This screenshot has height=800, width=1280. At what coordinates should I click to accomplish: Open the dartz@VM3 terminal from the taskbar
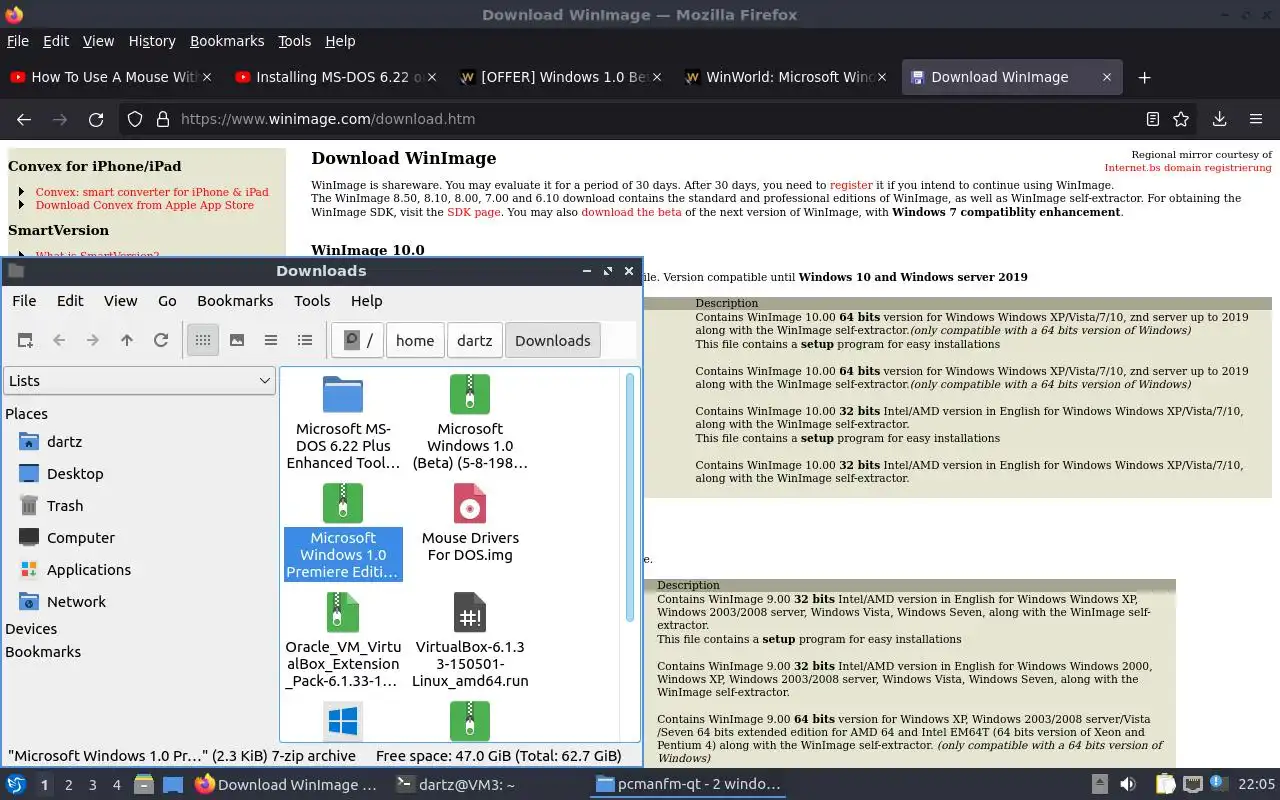point(455,785)
